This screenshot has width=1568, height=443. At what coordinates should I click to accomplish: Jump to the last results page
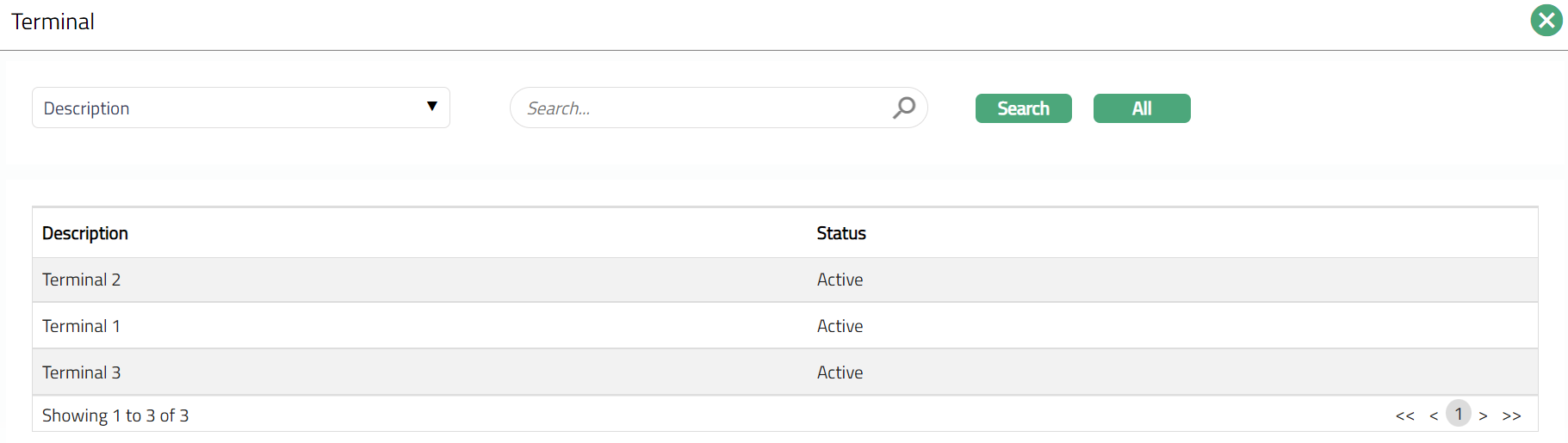point(1511,415)
